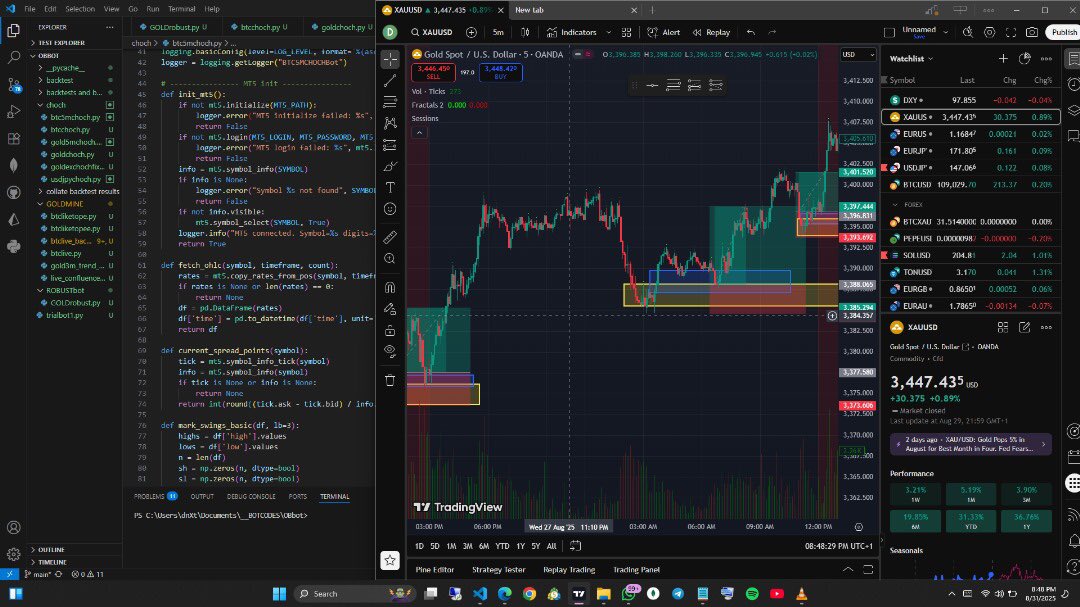
Task: Click the trash remove drawings icon
Action: (x=390, y=380)
